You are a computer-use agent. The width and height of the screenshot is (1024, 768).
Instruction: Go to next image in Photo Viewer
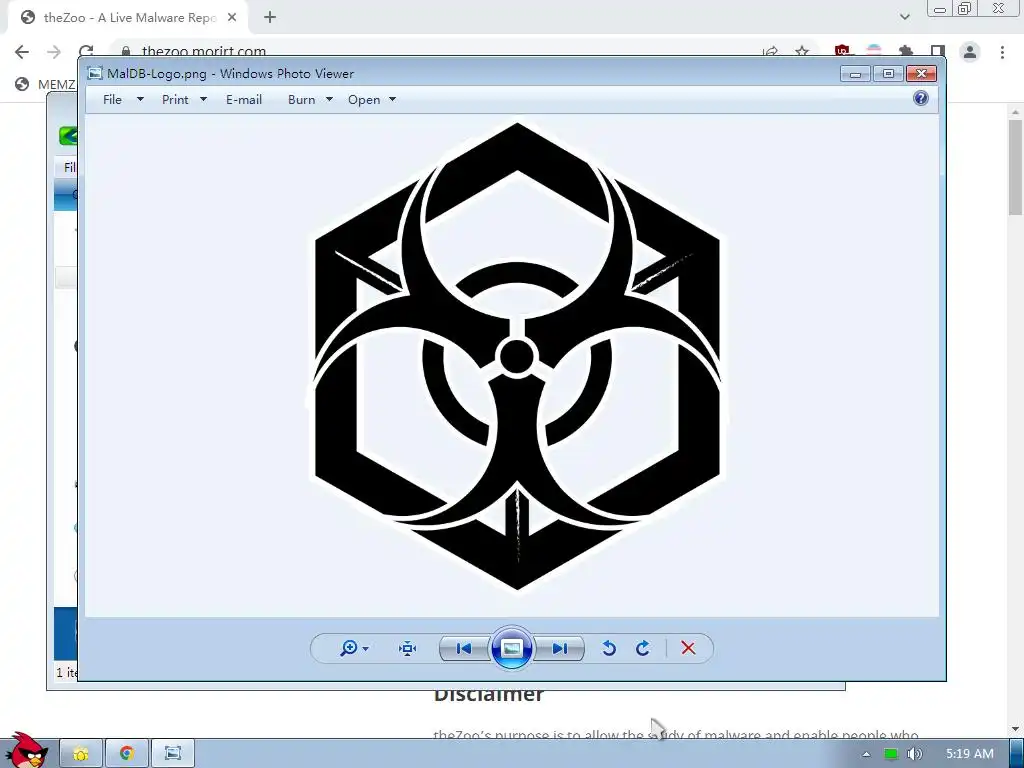click(559, 648)
